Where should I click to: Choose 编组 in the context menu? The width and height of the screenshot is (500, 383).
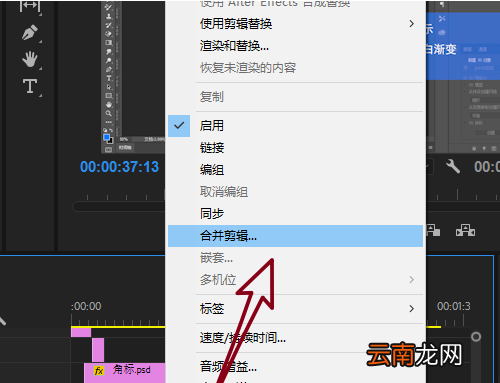(x=295, y=170)
